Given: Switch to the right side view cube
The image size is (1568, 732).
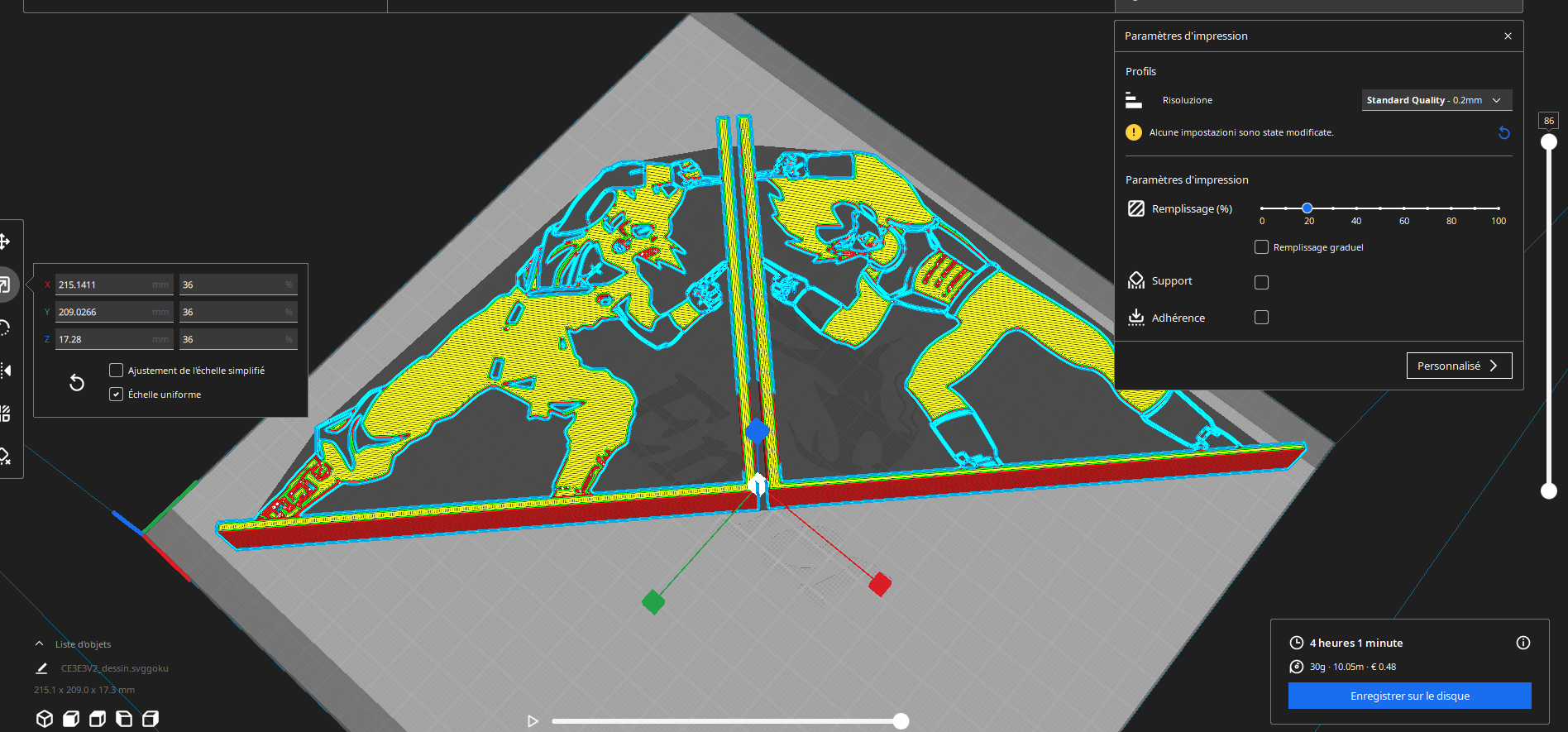Looking at the screenshot, I should pos(151,719).
